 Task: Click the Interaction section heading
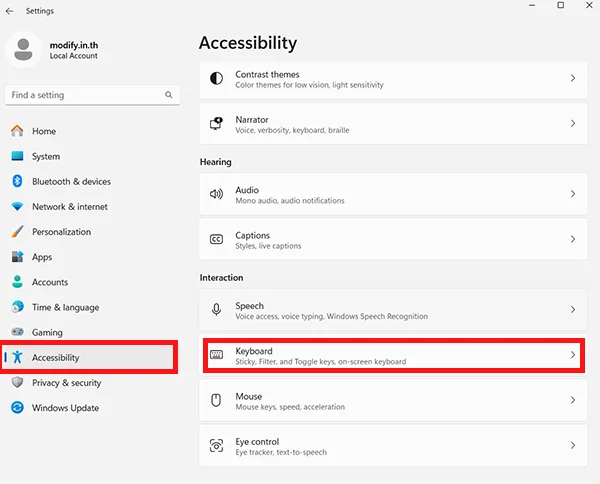coord(221,278)
